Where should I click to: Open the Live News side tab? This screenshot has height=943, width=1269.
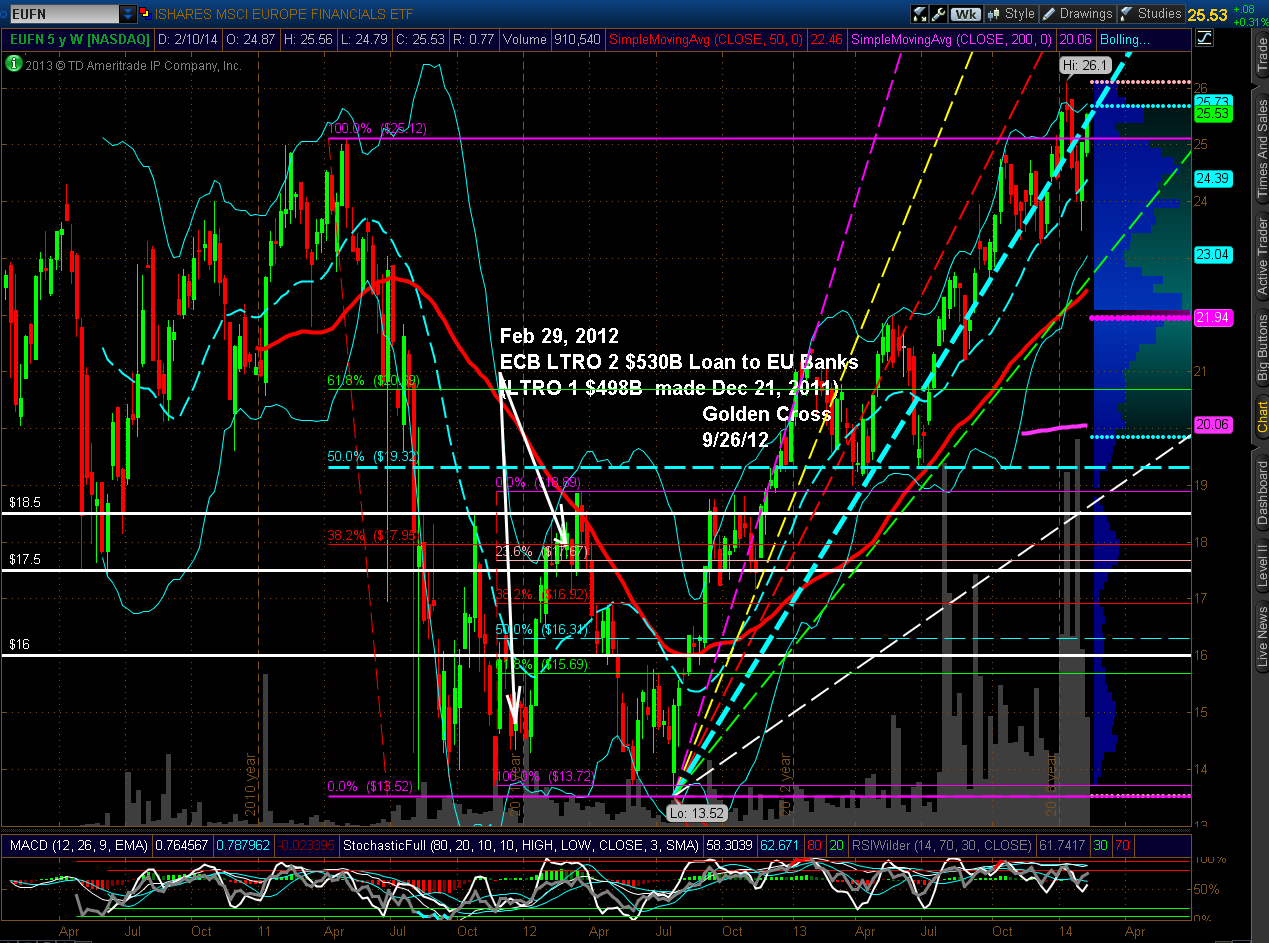(1260, 638)
